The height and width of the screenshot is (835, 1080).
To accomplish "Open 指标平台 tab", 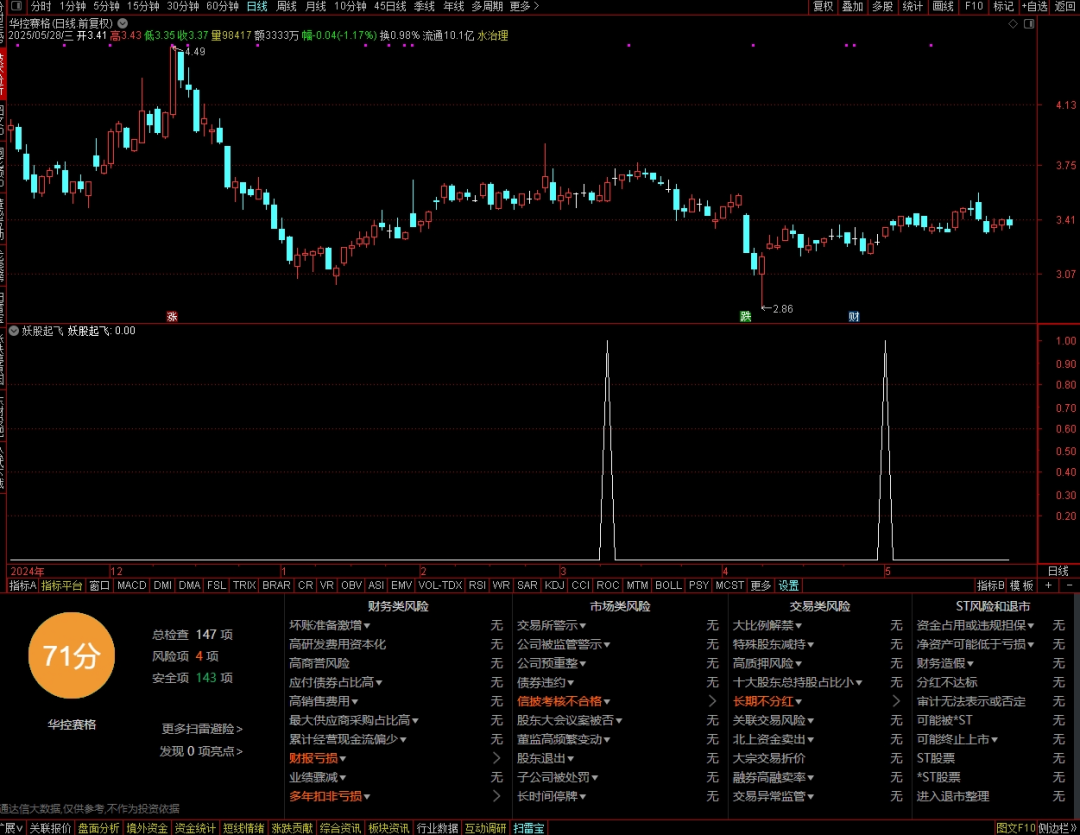I will [62, 585].
